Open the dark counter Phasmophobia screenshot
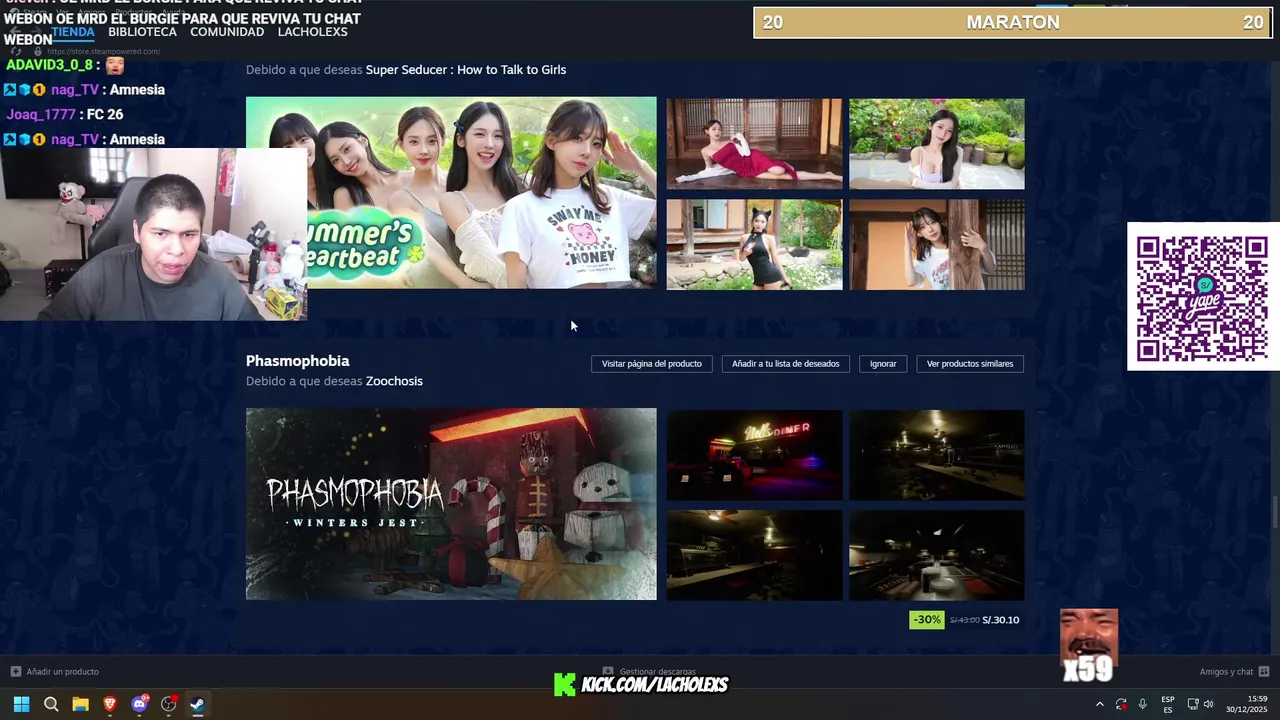Image resolution: width=1280 pixels, height=720 pixels. pyautogui.click(x=937, y=455)
